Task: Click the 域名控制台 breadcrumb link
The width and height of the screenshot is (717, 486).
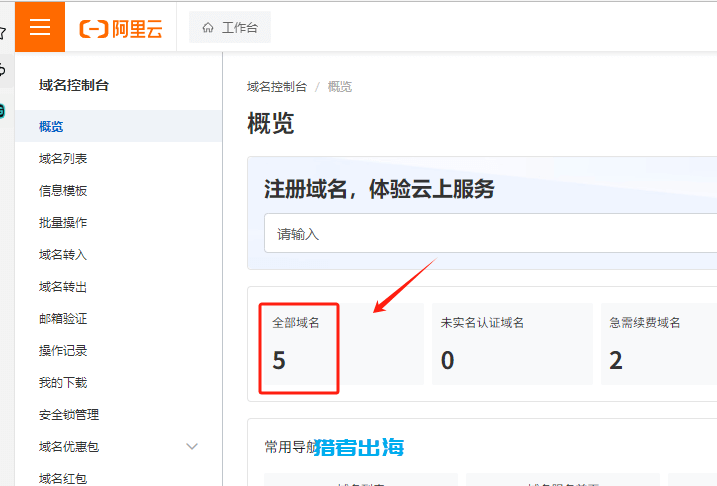Action: coord(277,86)
